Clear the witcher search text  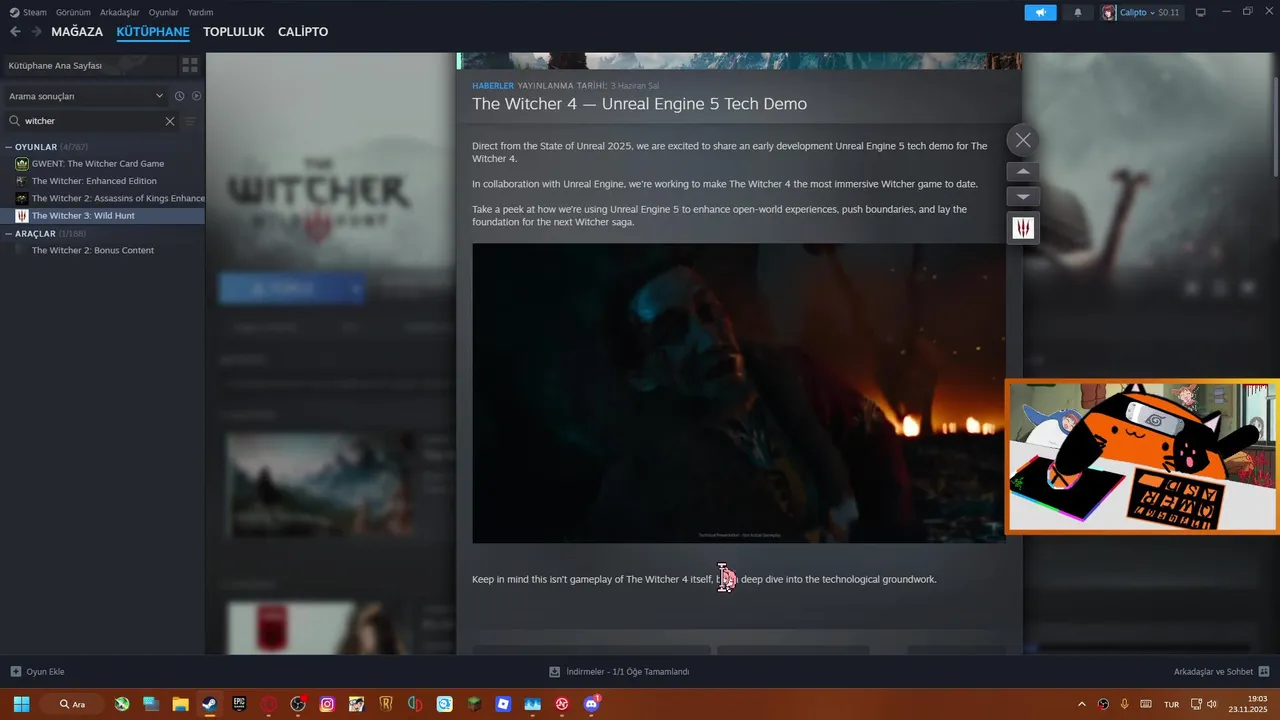pyautogui.click(x=170, y=121)
